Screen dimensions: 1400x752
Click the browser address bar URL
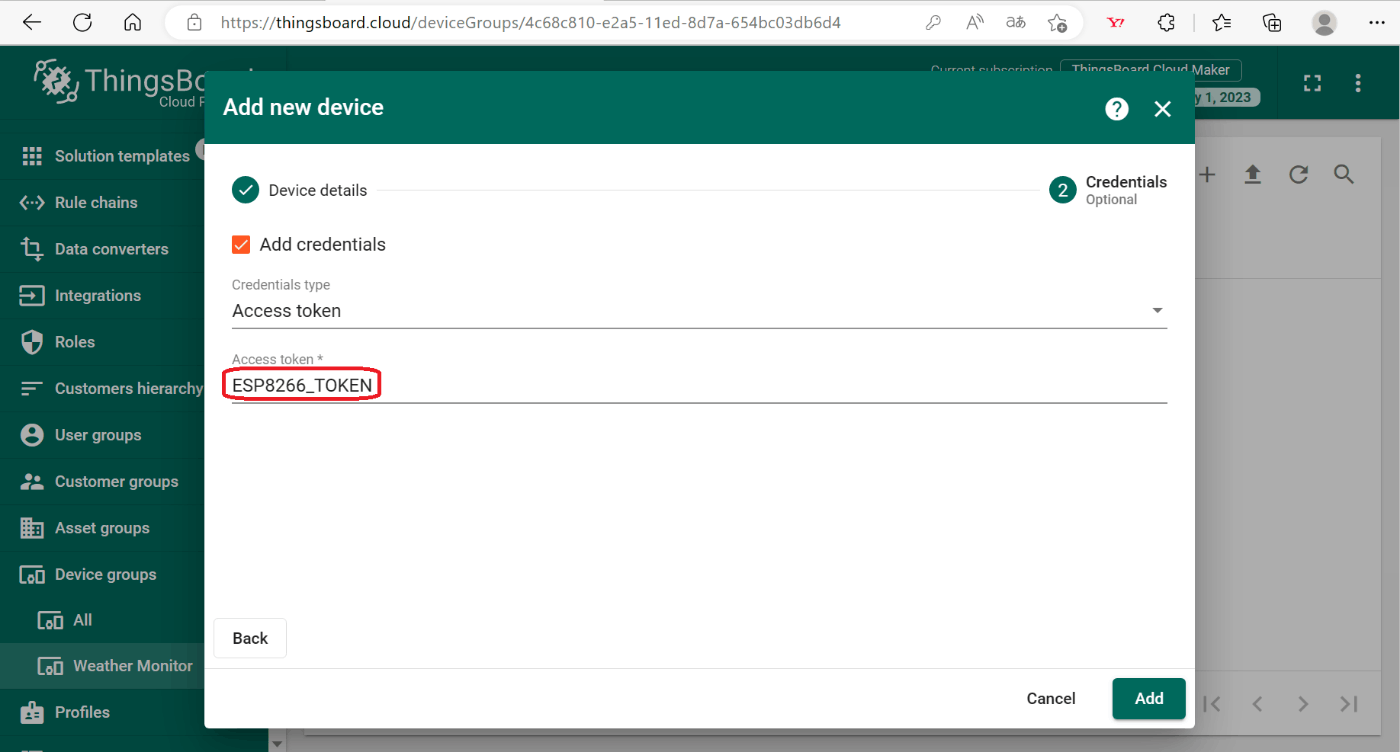click(x=530, y=22)
